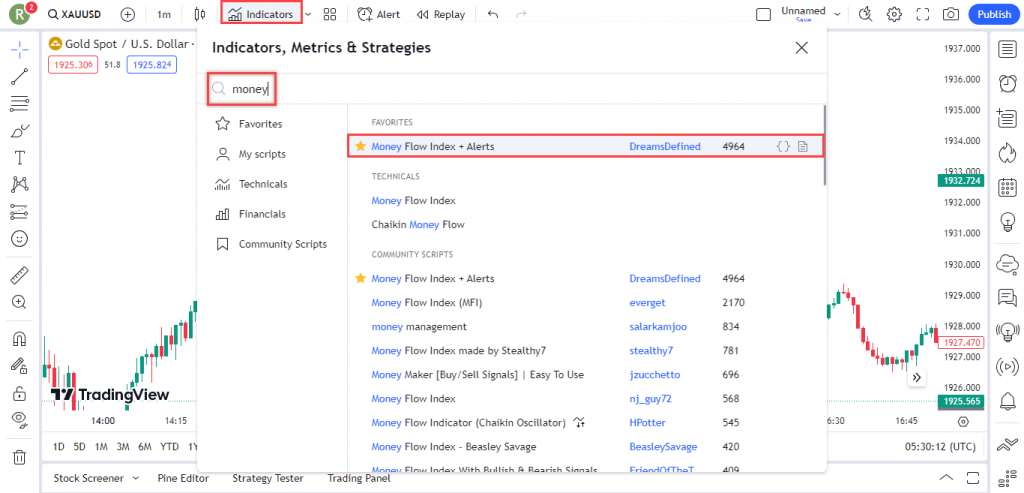Open the Pine Editor tab
This screenshot has width=1024, height=493.
pos(183,478)
